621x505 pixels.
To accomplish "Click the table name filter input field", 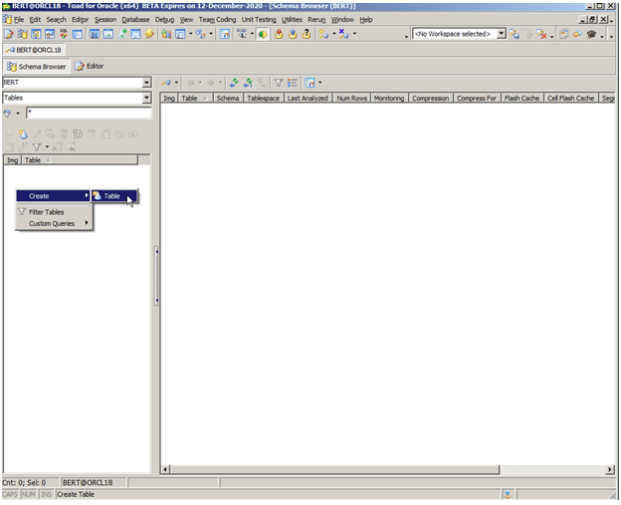I will point(89,113).
